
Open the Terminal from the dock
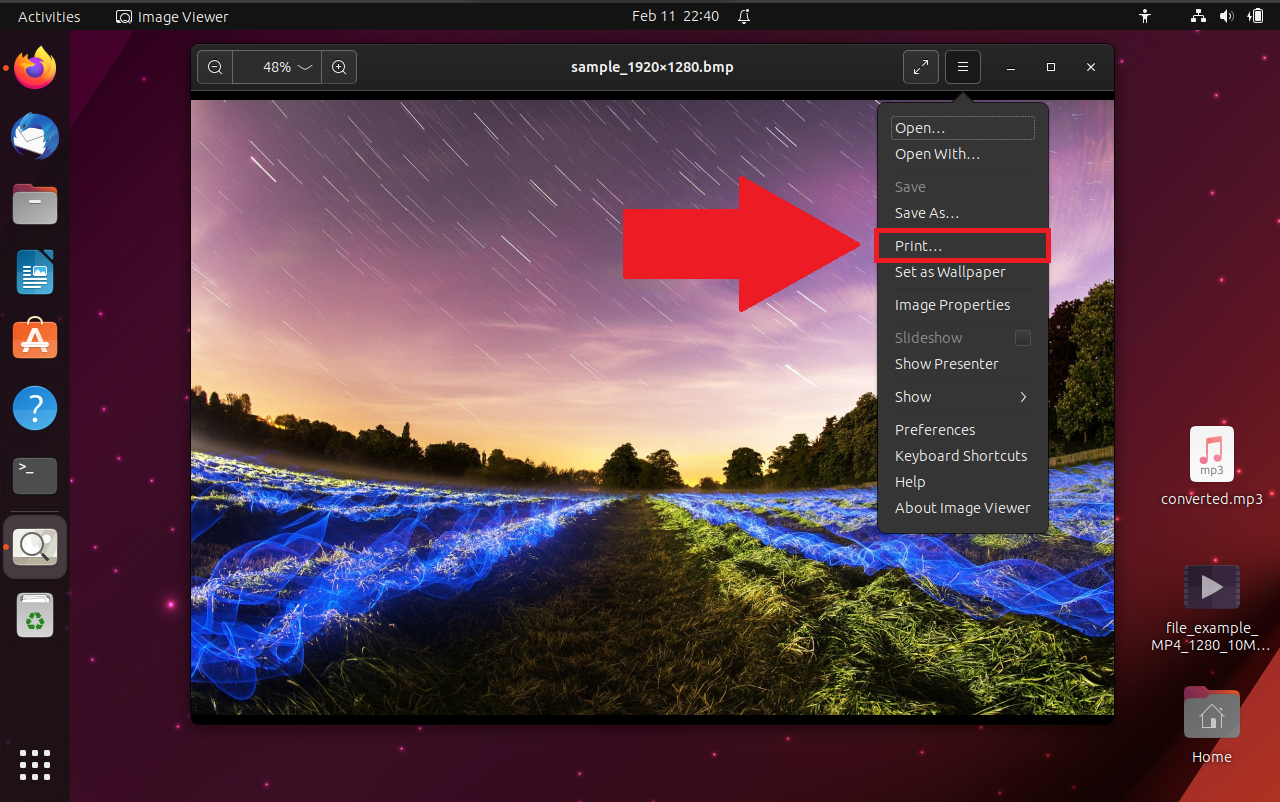point(34,476)
